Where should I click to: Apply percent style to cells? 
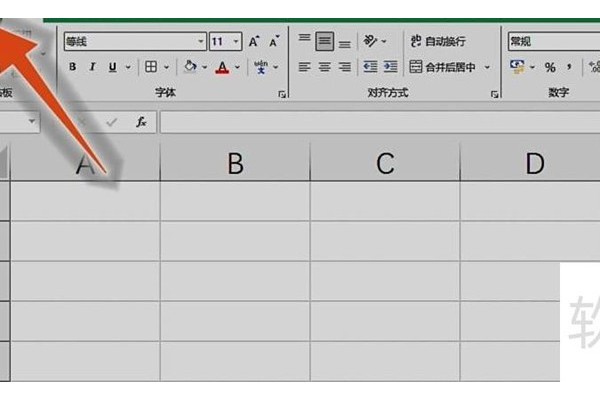549,67
